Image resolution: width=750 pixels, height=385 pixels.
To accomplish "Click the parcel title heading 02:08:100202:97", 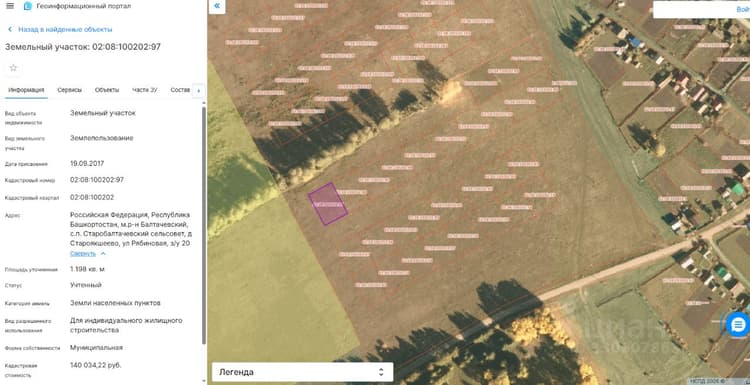I will tap(83, 47).
